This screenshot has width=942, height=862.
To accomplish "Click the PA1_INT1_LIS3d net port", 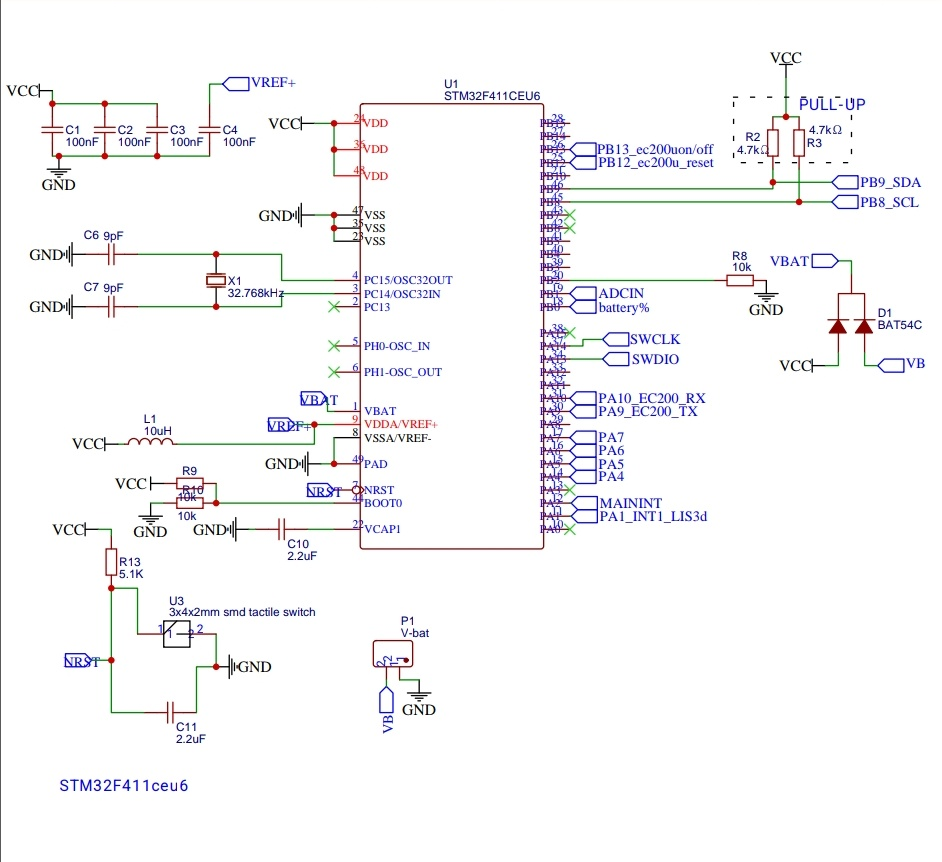I will tap(637, 516).
